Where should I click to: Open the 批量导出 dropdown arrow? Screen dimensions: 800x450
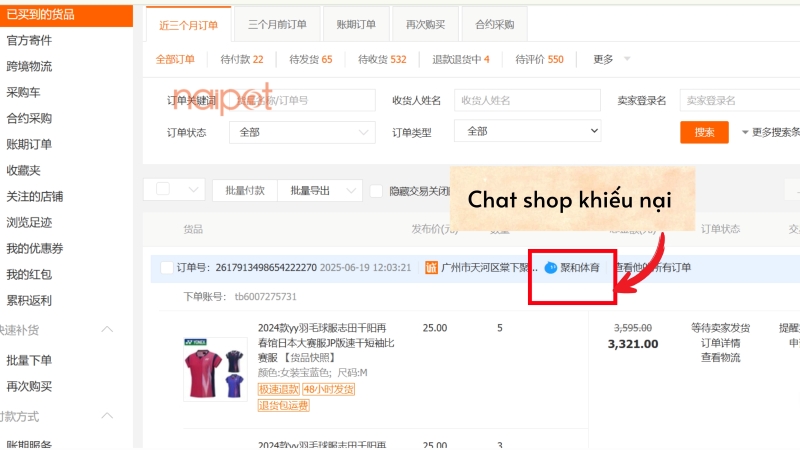[x=351, y=191]
